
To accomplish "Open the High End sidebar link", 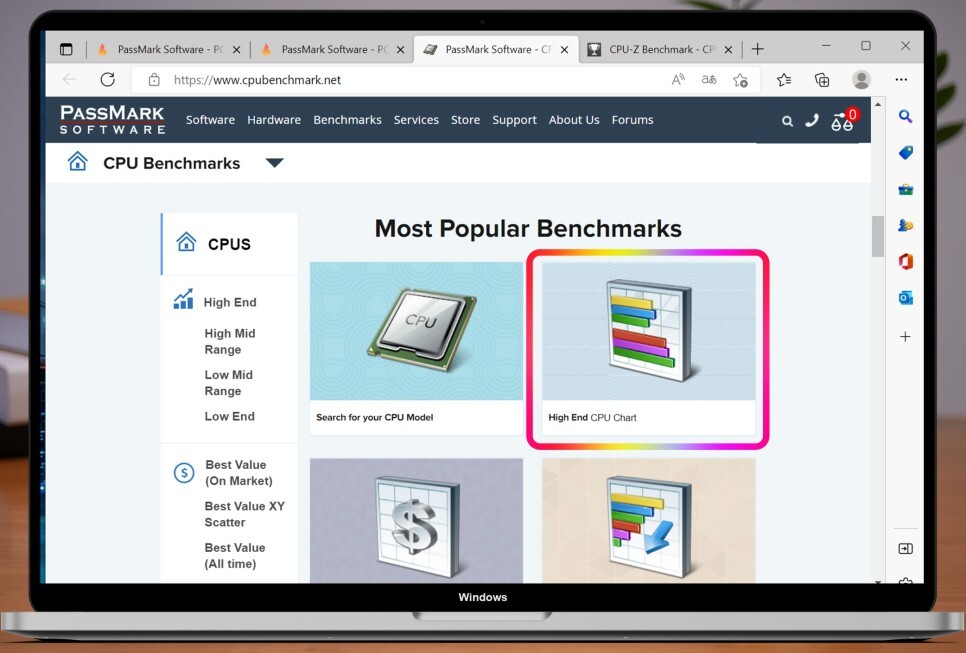I will 230,302.
